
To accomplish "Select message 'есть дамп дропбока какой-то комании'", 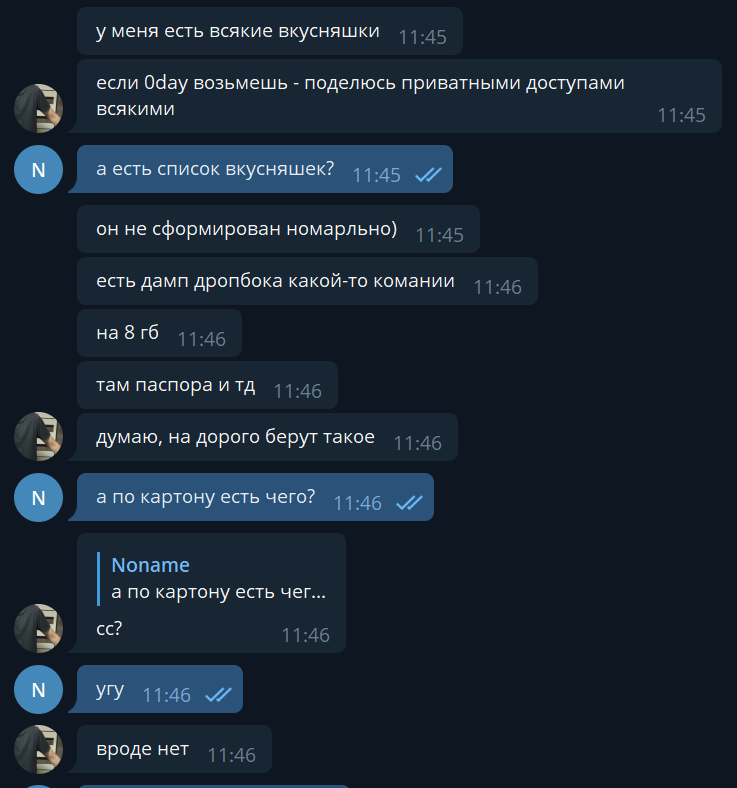I will 307,281.
